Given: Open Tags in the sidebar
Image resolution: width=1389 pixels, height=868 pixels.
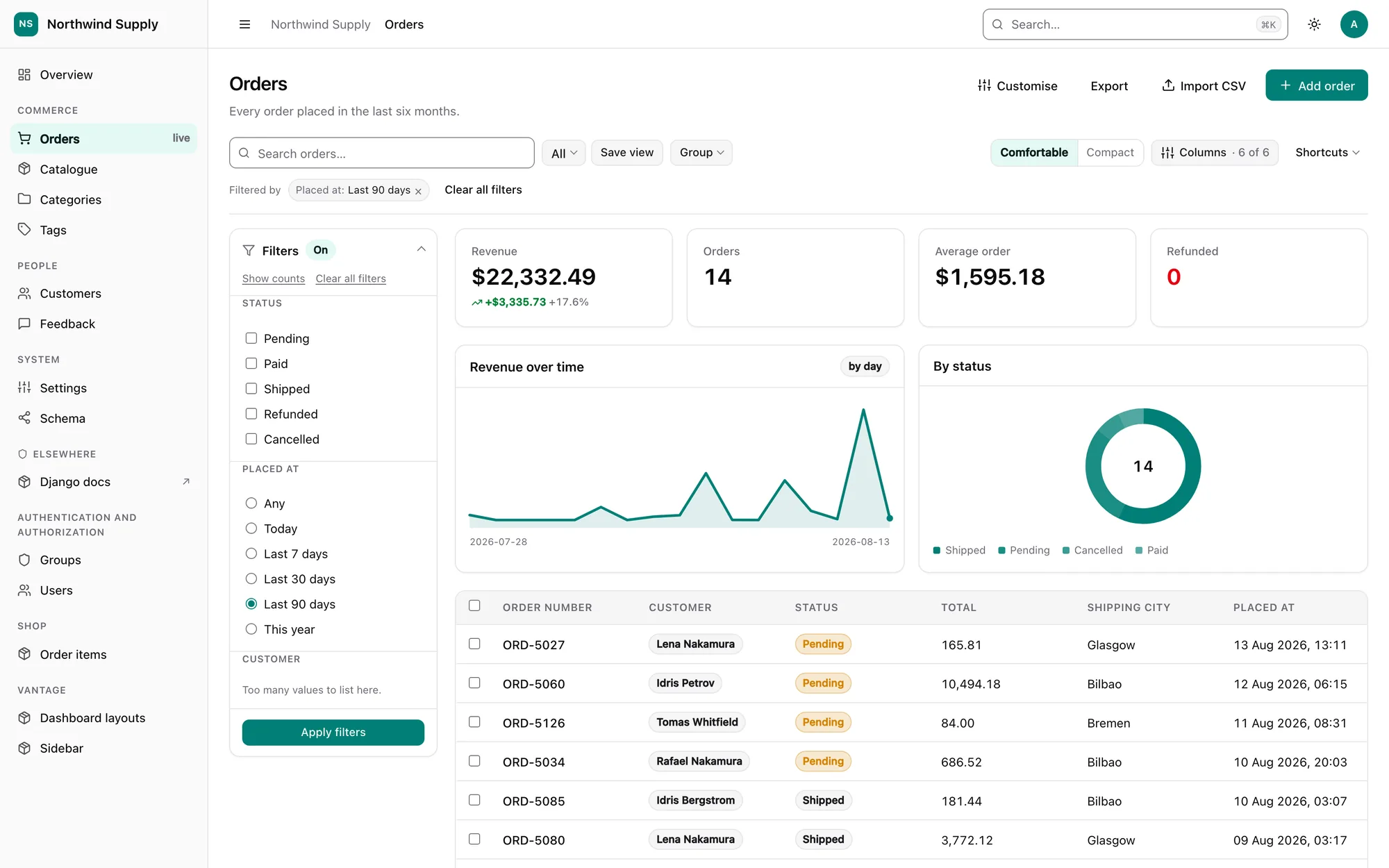Looking at the screenshot, I should tap(104, 230).
